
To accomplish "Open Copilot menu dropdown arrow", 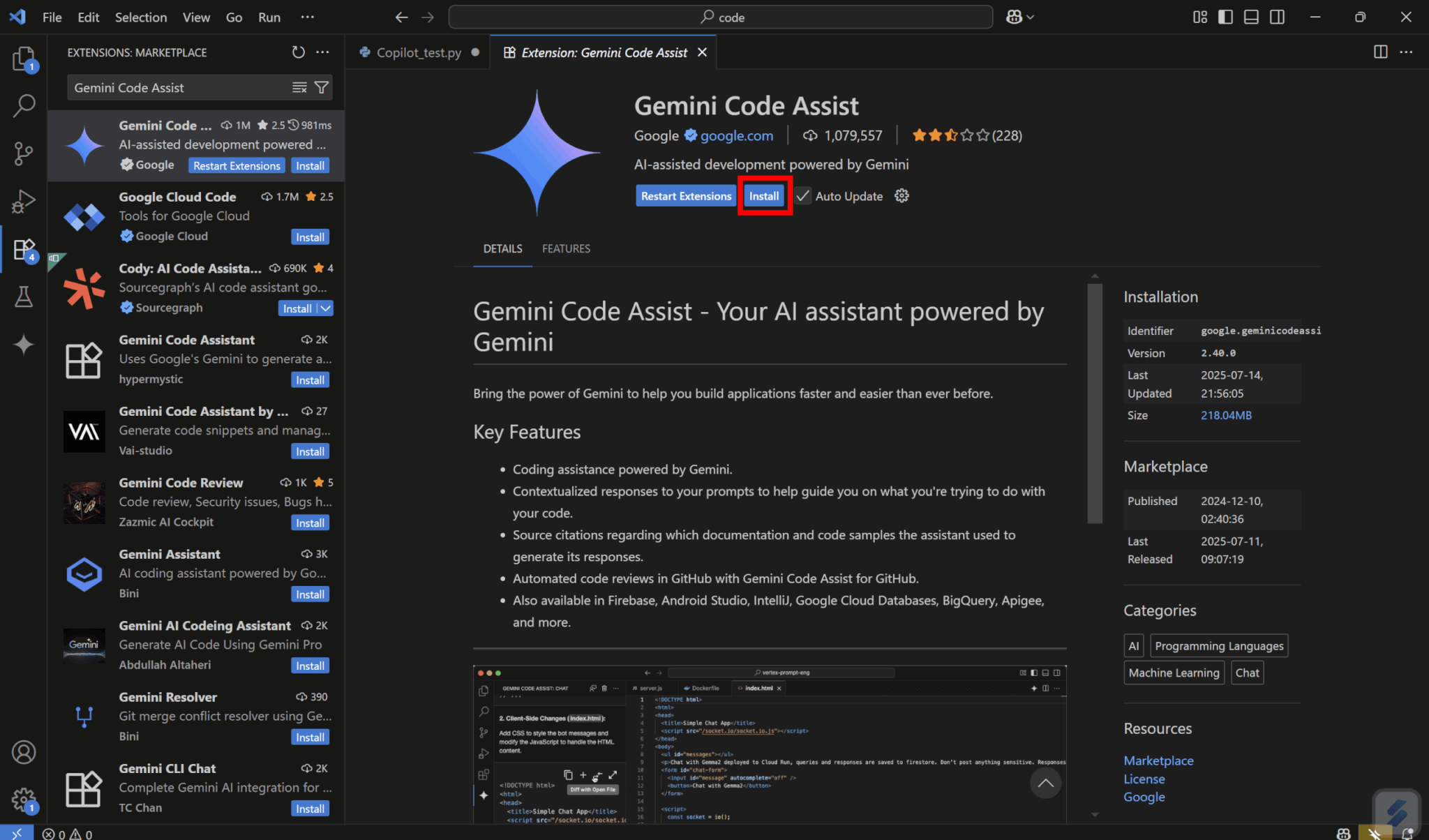I will tap(1031, 17).
